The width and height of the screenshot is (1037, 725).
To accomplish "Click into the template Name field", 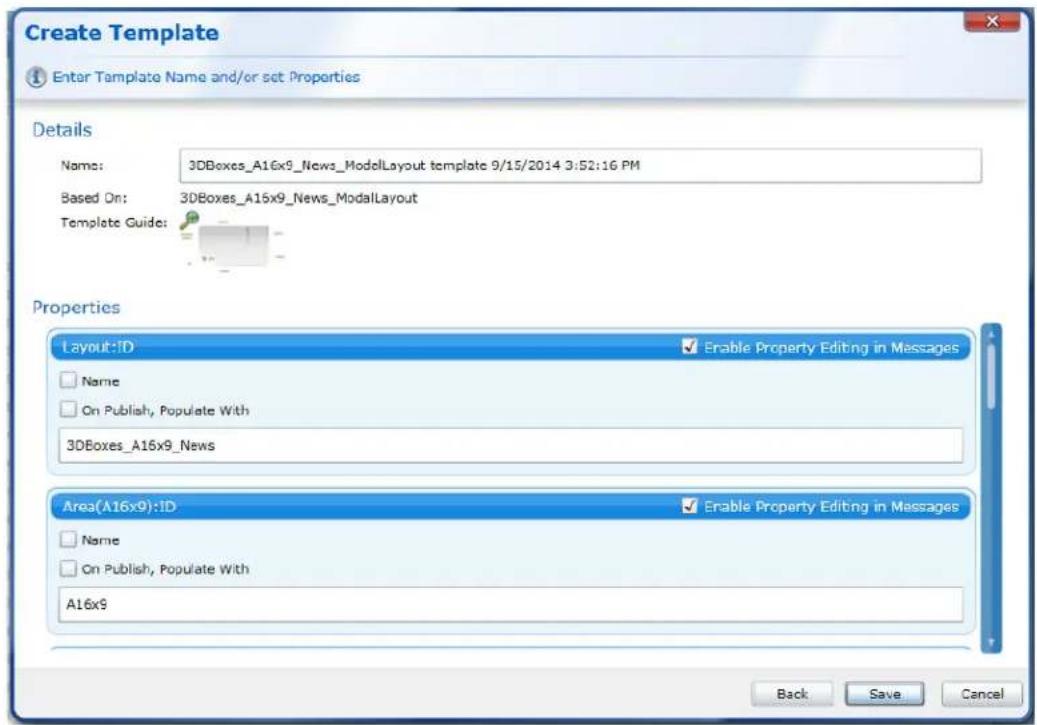I will click(580, 165).
